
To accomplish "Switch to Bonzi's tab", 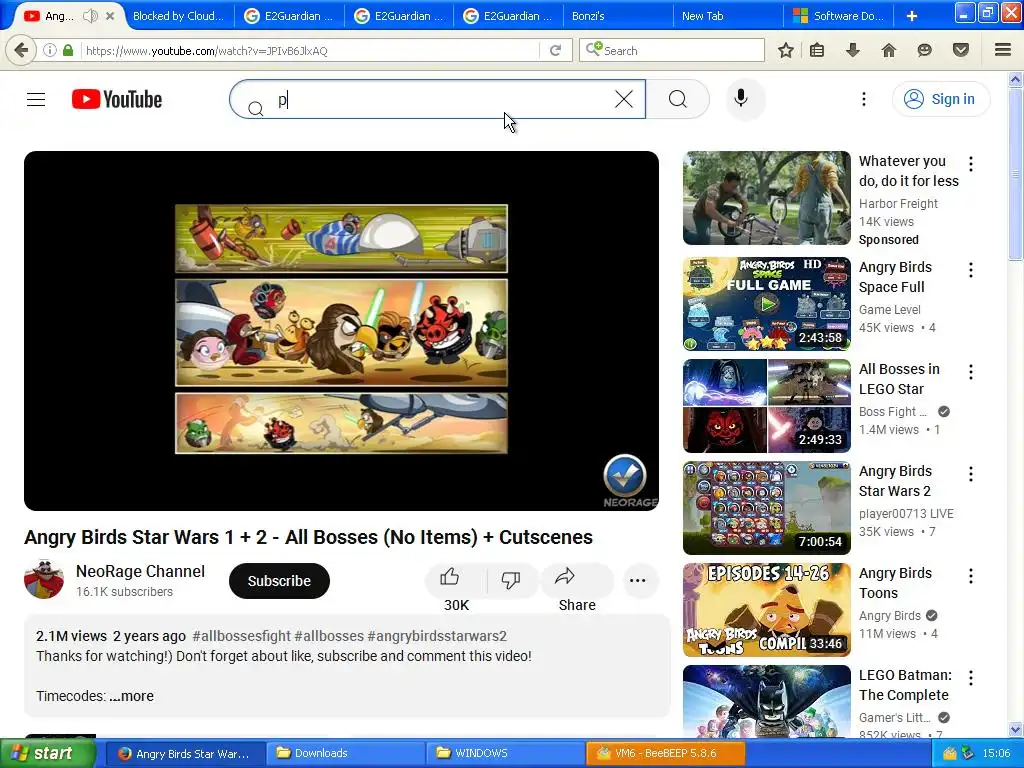I will [617, 16].
